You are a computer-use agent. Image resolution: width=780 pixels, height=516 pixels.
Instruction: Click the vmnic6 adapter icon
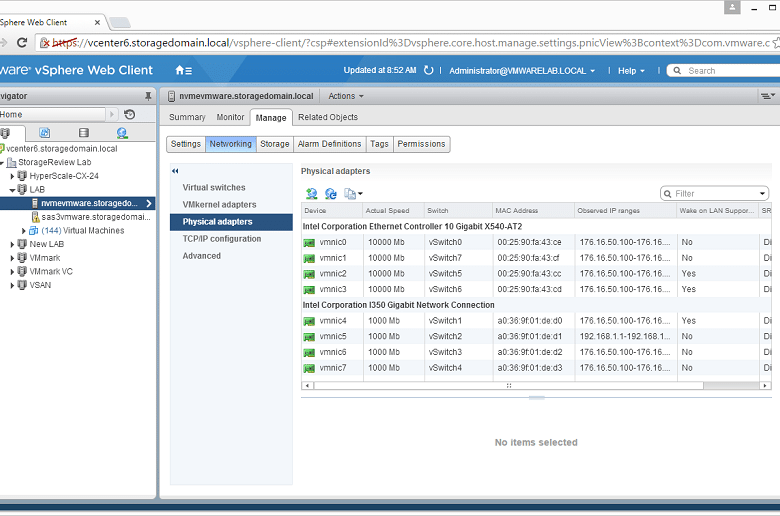(x=309, y=353)
